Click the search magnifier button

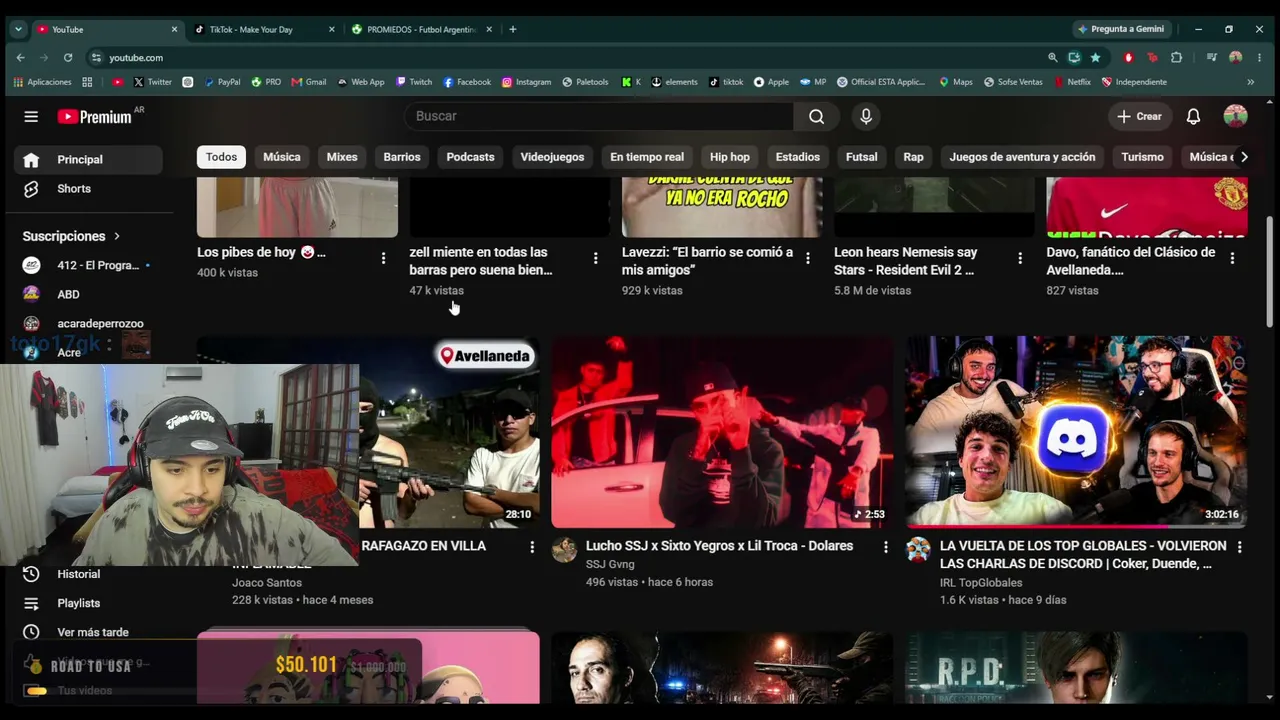[816, 117]
